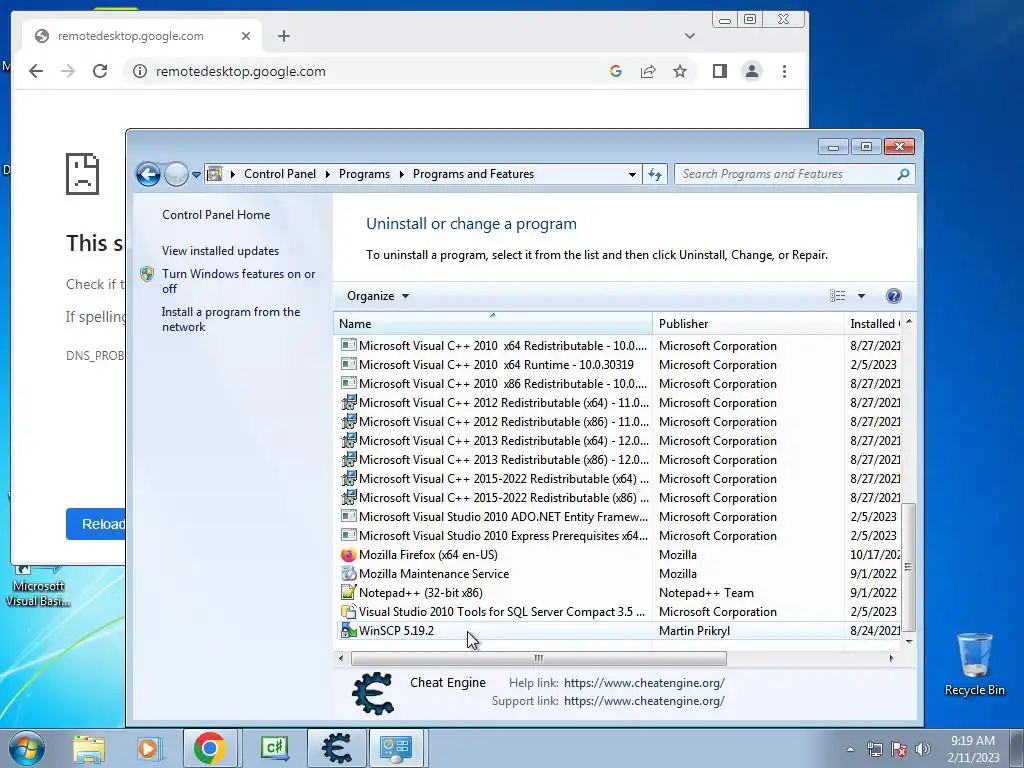Click the horizontal scroll right arrow
Screen dimensions: 1024x768
pyautogui.click(x=891, y=658)
